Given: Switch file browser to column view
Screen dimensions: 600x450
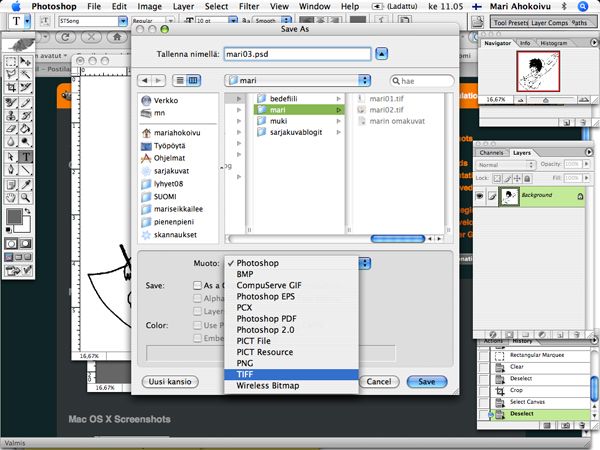Looking at the screenshot, I should [x=193, y=80].
